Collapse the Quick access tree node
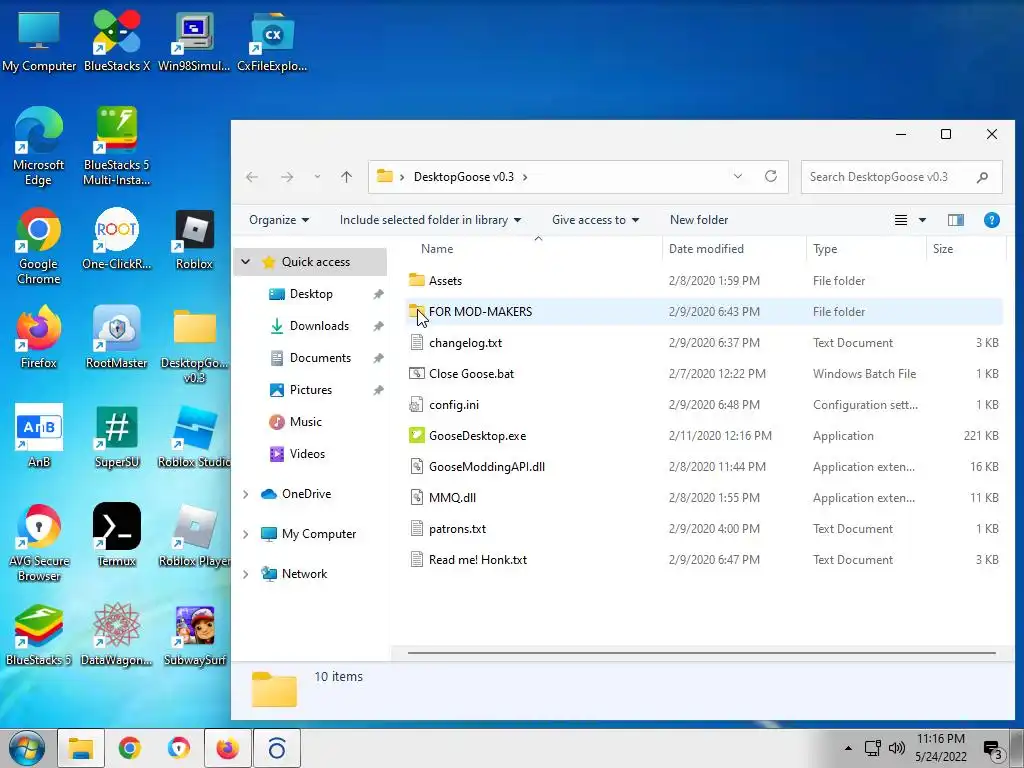1024x768 pixels. tap(246, 262)
